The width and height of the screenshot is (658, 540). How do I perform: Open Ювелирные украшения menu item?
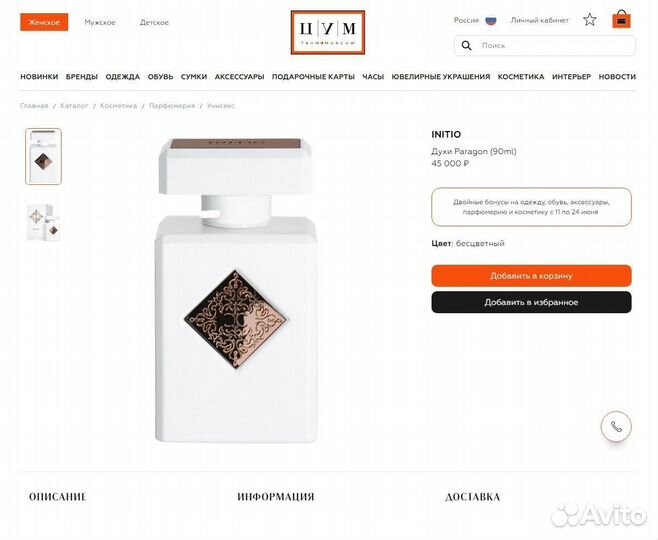click(x=441, y=76)
